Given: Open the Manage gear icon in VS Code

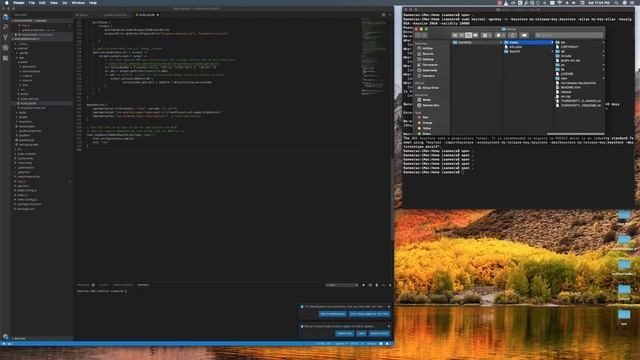Looking at the screenshot, I should point(5,336).
